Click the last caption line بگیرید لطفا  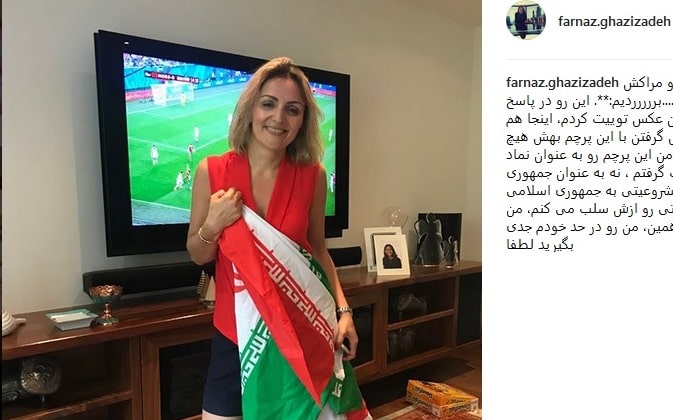click(540, 245)
